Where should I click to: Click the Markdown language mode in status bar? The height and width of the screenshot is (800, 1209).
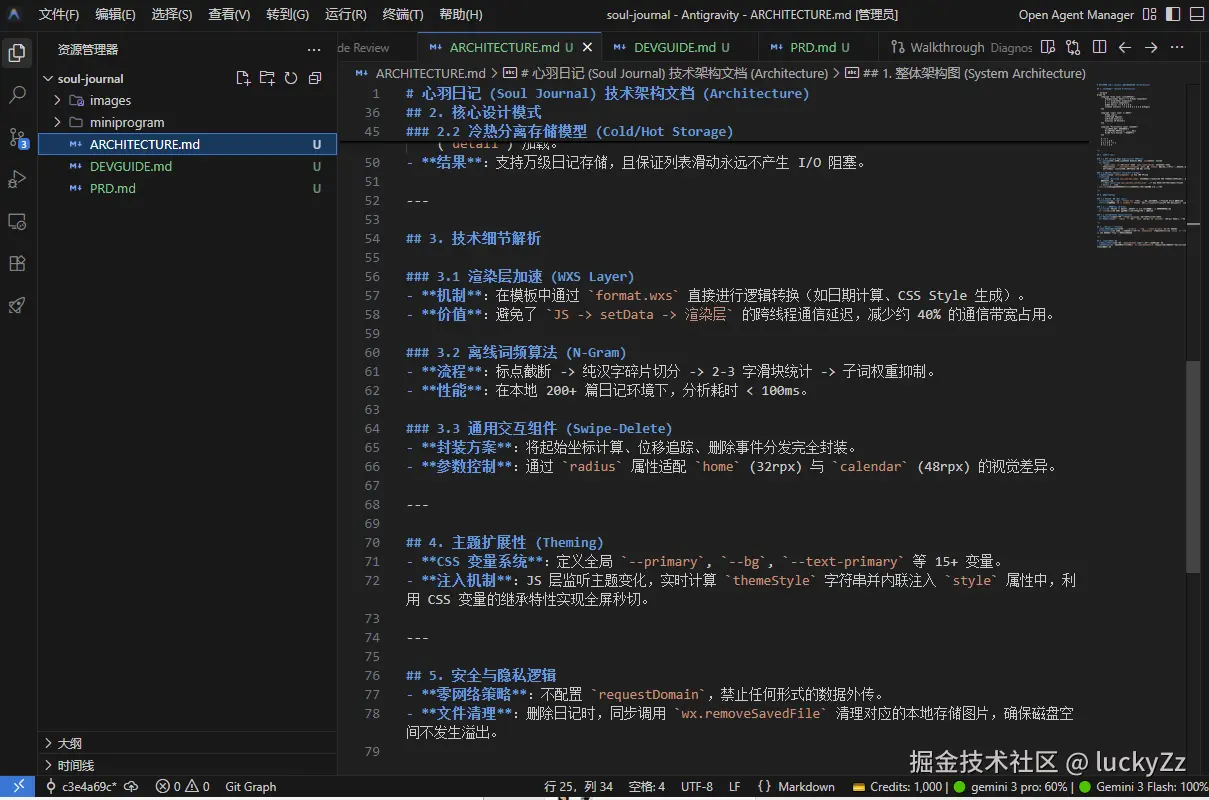click(807, 786)
